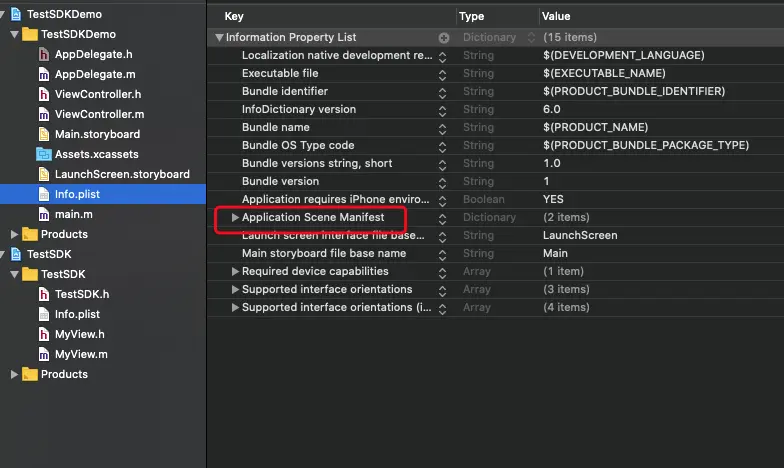Expand the Required device capabilities array
The width and height of the screenshot is (784, 468).
click(x=235, y=271)
